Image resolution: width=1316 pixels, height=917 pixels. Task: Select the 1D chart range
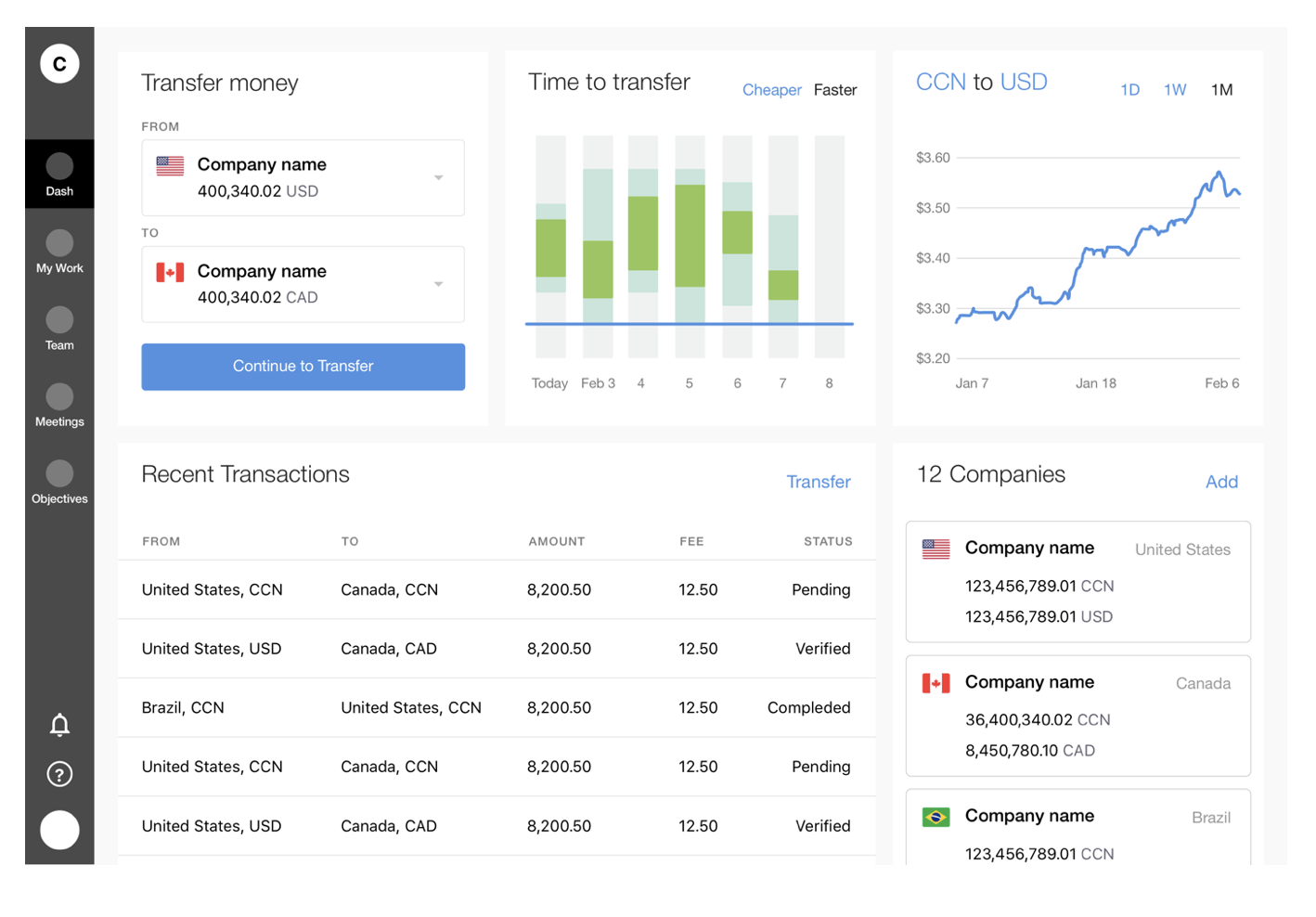click(1129, 90)
